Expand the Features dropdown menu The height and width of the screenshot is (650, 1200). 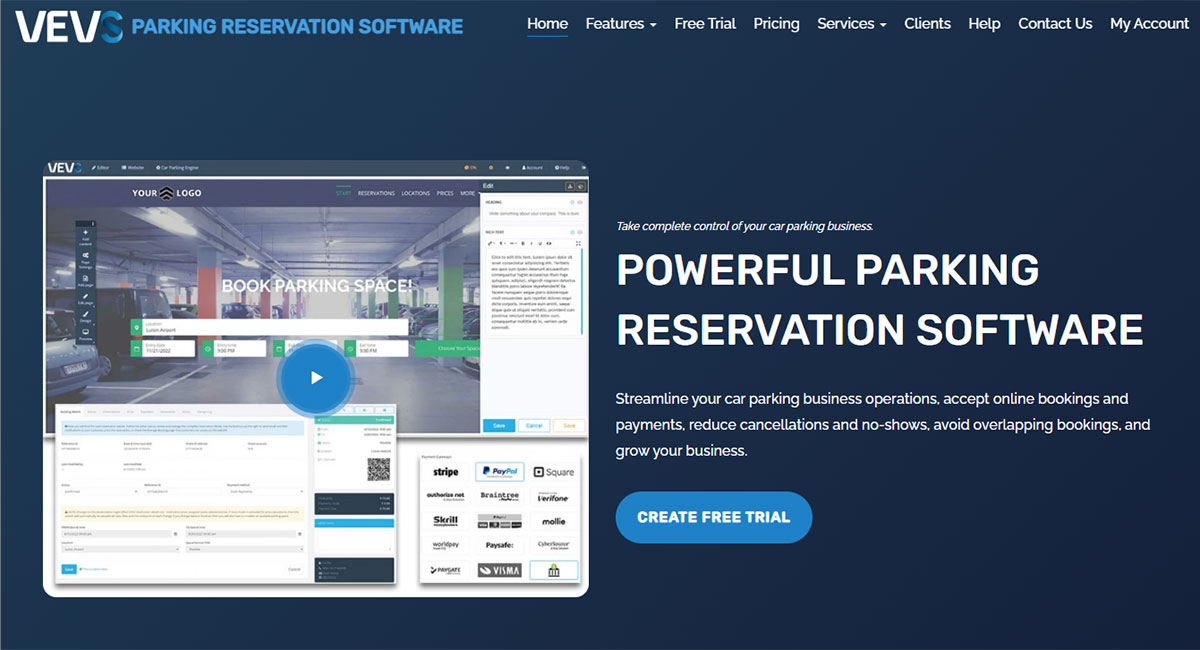point(620,24)
